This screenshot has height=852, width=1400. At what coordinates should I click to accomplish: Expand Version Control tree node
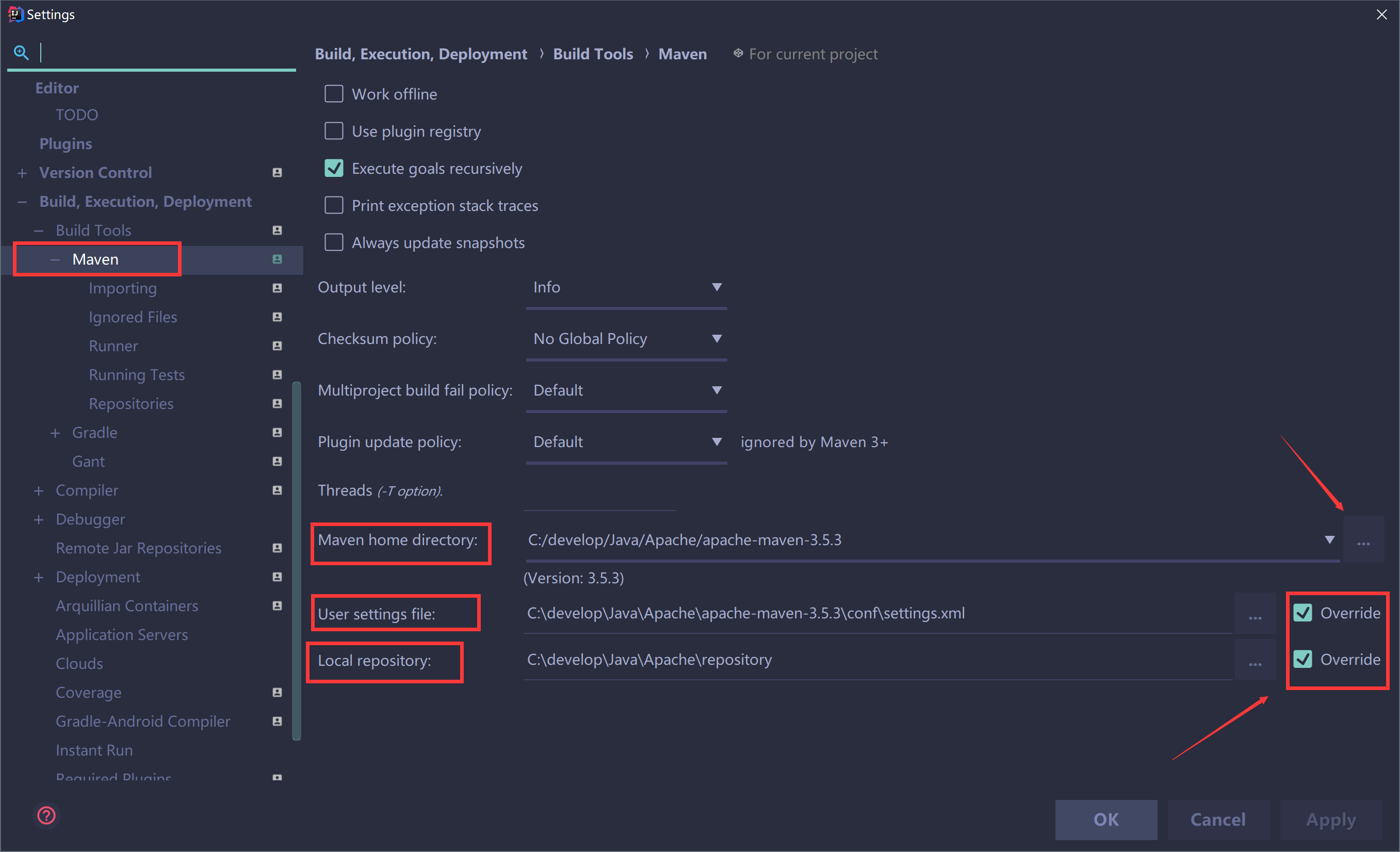[x=22, y=173]
